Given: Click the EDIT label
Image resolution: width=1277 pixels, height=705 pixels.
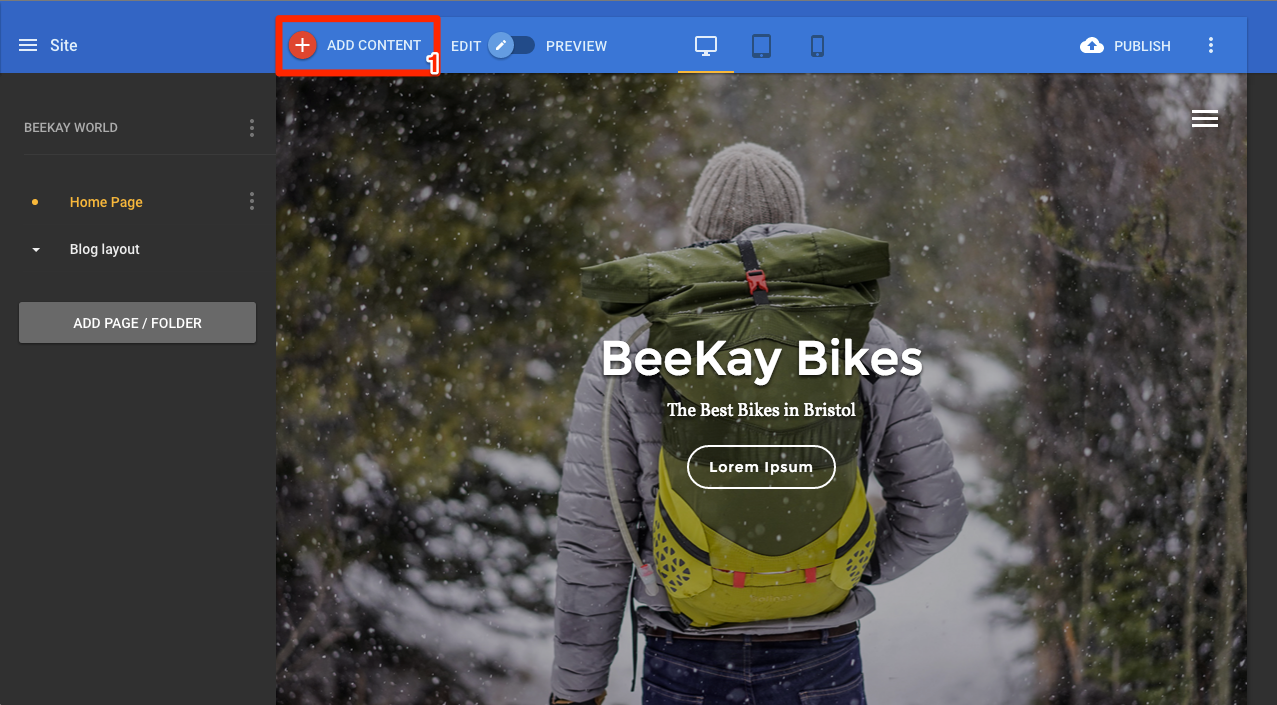Looking at the screenshot, I should [x=466, y=46].
